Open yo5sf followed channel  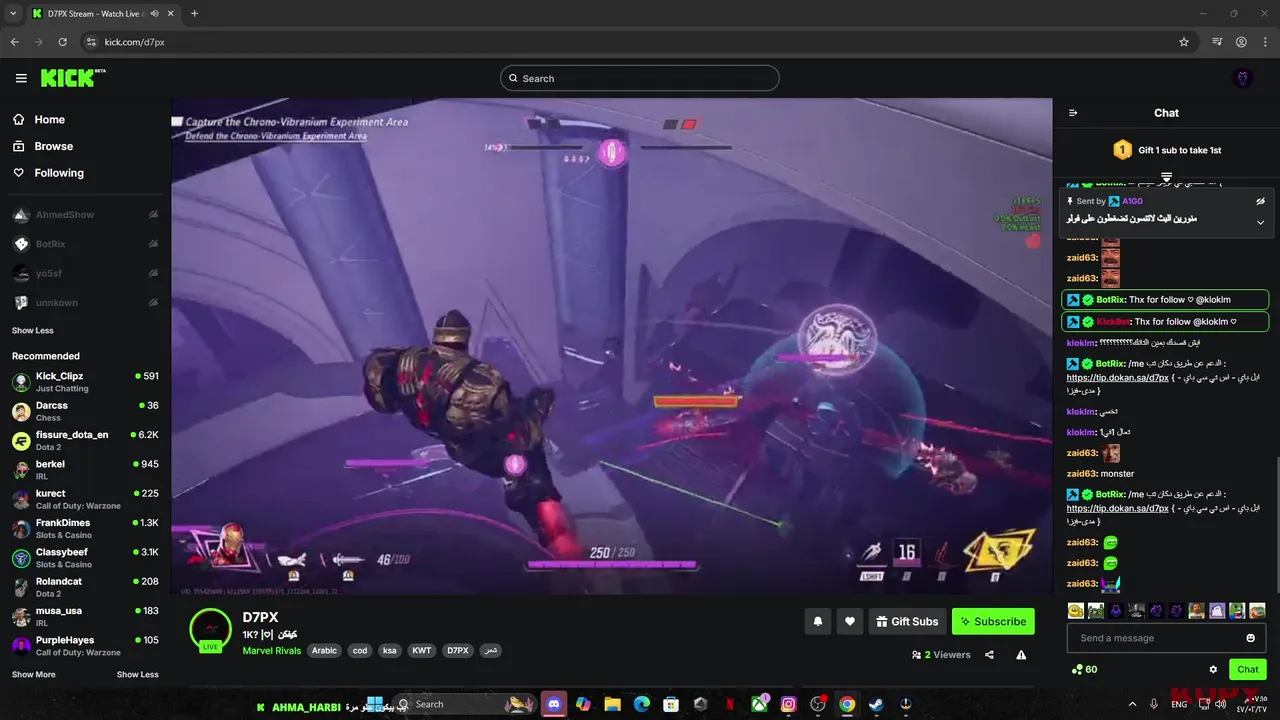85,273
